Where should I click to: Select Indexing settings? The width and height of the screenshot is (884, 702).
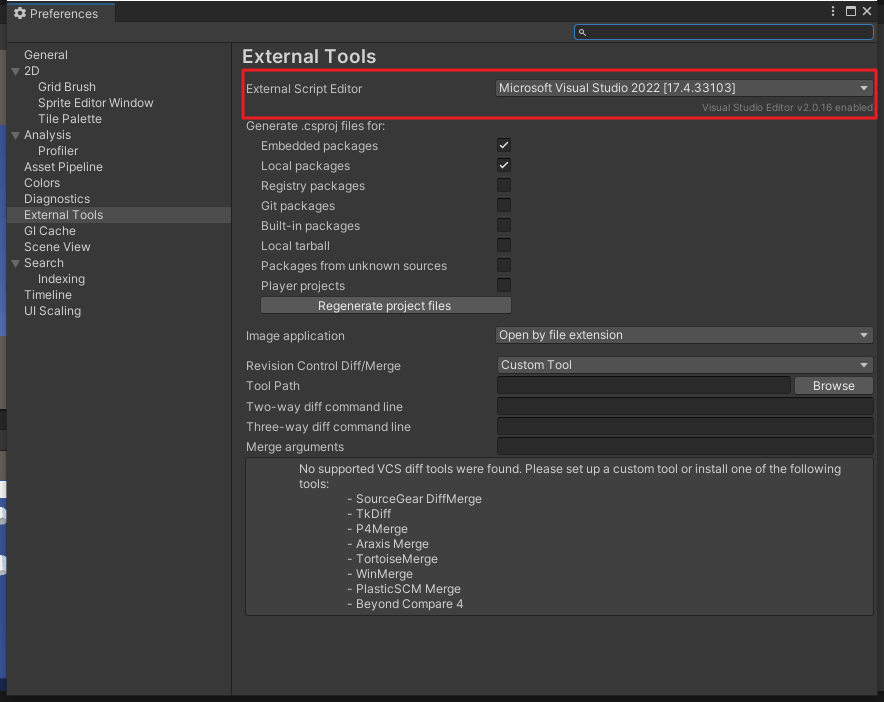(61, 279)
